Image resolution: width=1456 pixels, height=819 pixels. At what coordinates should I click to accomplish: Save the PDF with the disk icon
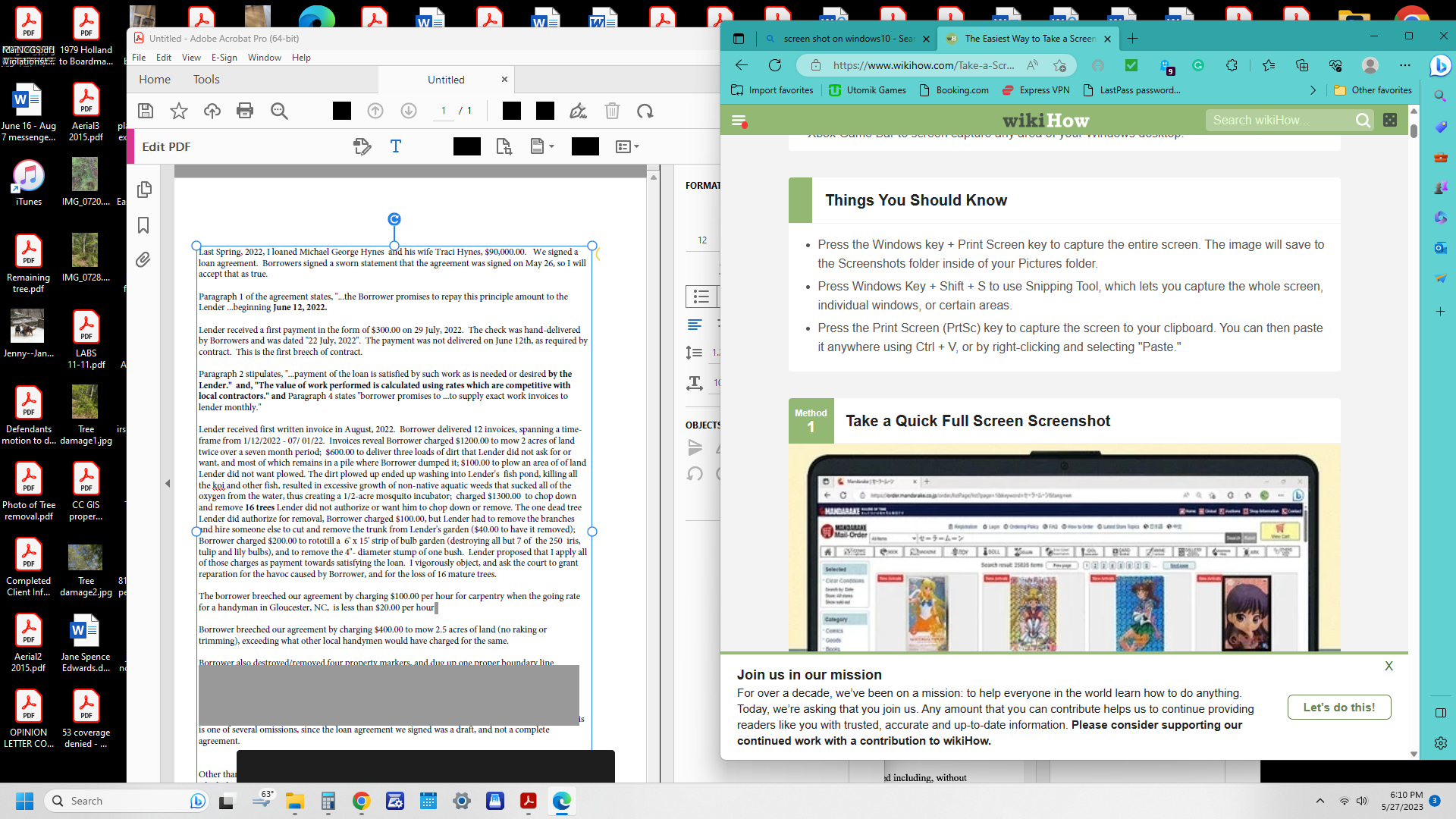pos(146,111)
